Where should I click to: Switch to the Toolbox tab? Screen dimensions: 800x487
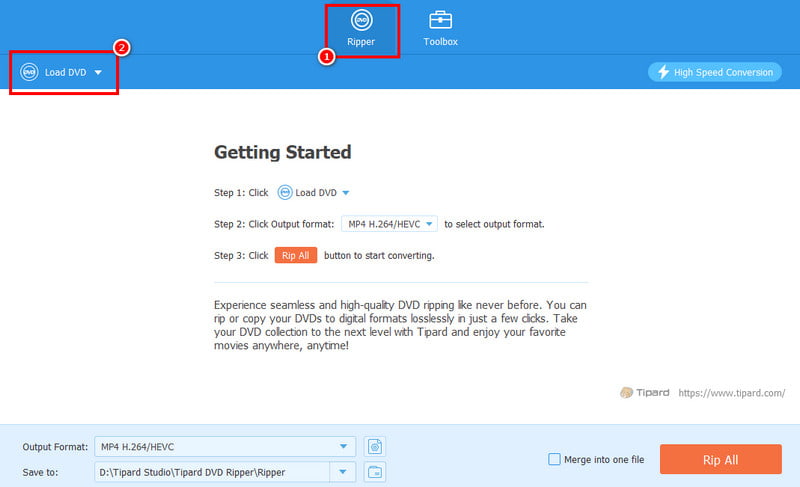click(x=440, y=30)
